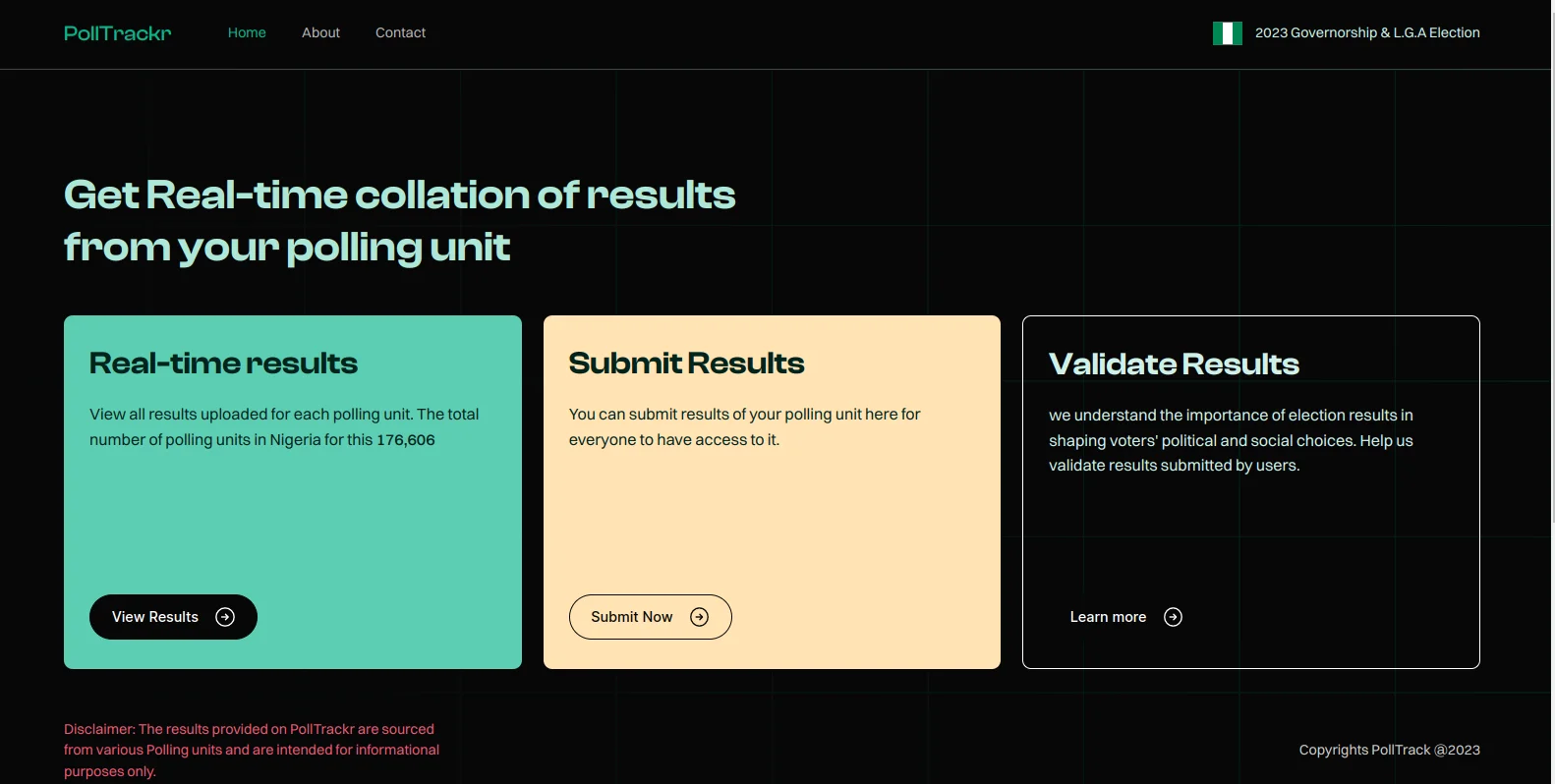This screenshot has height=784, width=1555.
Task: Open the Contact page link
Action: [x=400, y=32]
